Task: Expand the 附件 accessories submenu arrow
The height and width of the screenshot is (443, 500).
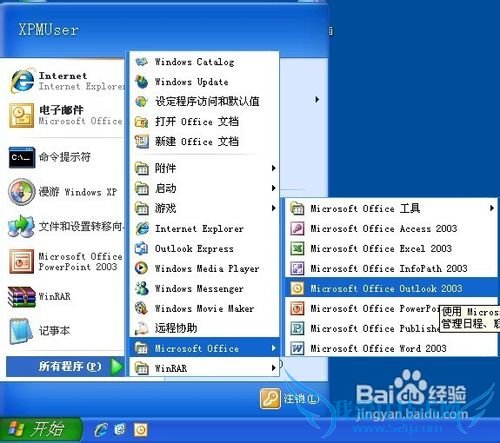Action: tap(274, 168)
